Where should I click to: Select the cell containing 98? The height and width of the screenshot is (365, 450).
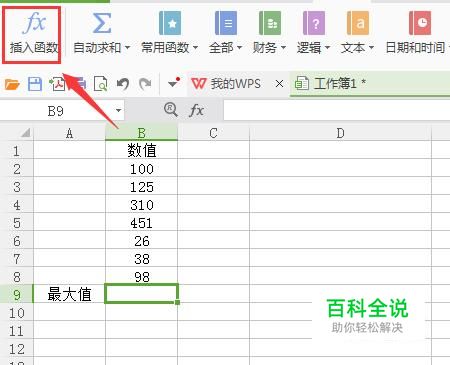141,276
